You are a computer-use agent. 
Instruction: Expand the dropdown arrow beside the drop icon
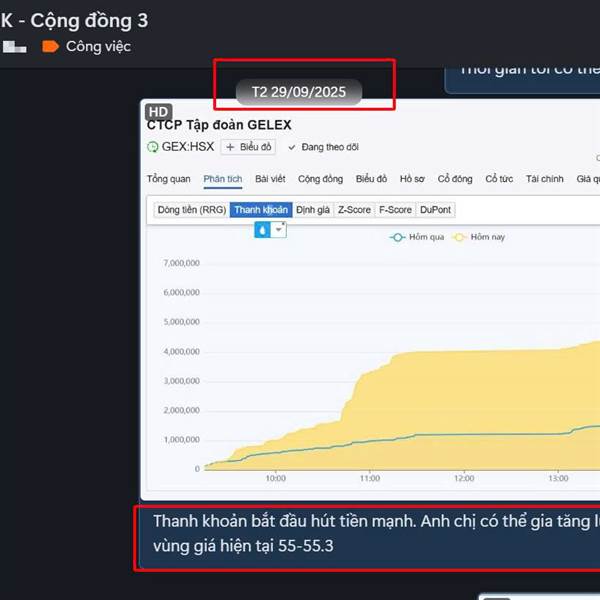coord(279,230)
